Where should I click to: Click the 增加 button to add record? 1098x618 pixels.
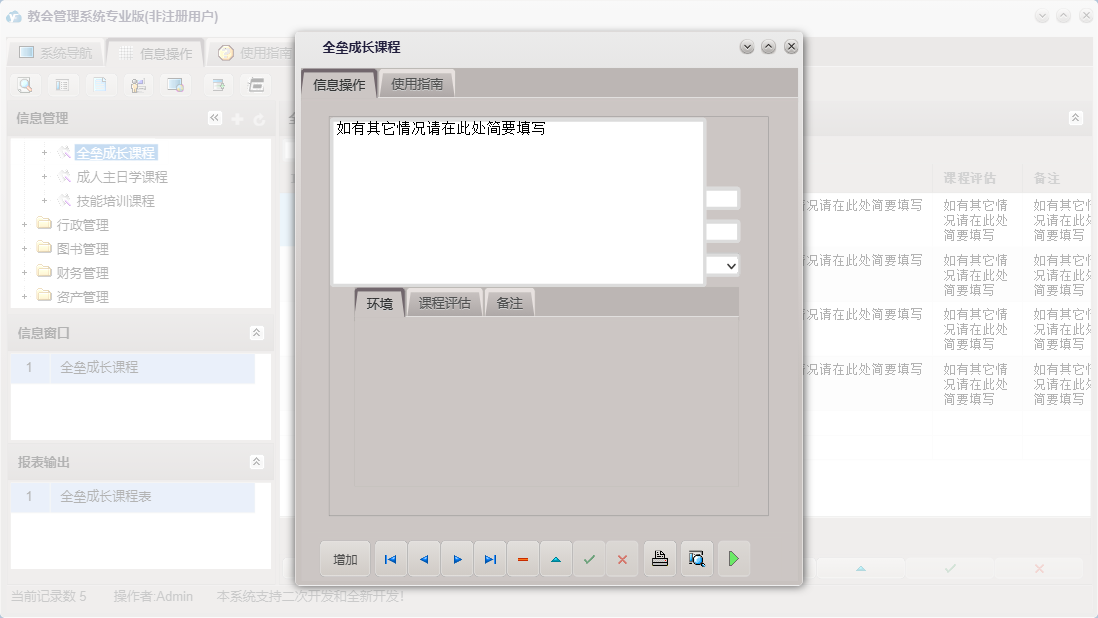point(344,559)
